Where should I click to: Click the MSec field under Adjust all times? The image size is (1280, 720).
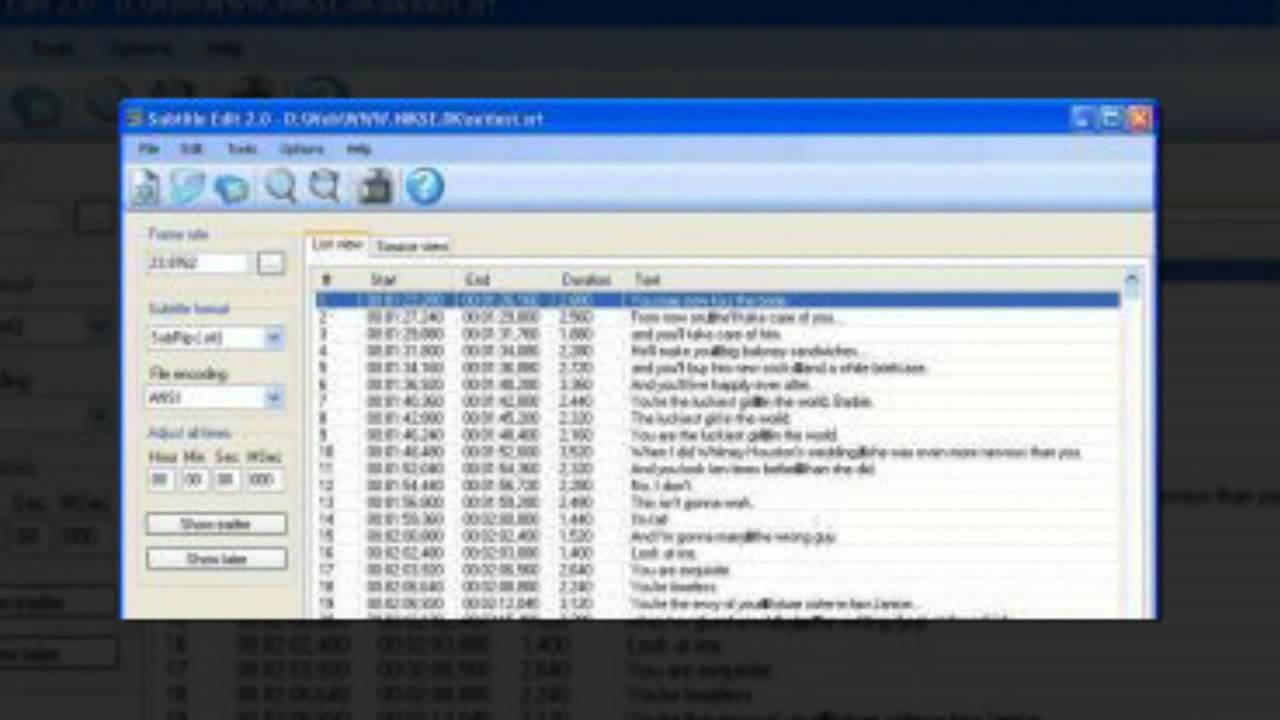point(264,480)
